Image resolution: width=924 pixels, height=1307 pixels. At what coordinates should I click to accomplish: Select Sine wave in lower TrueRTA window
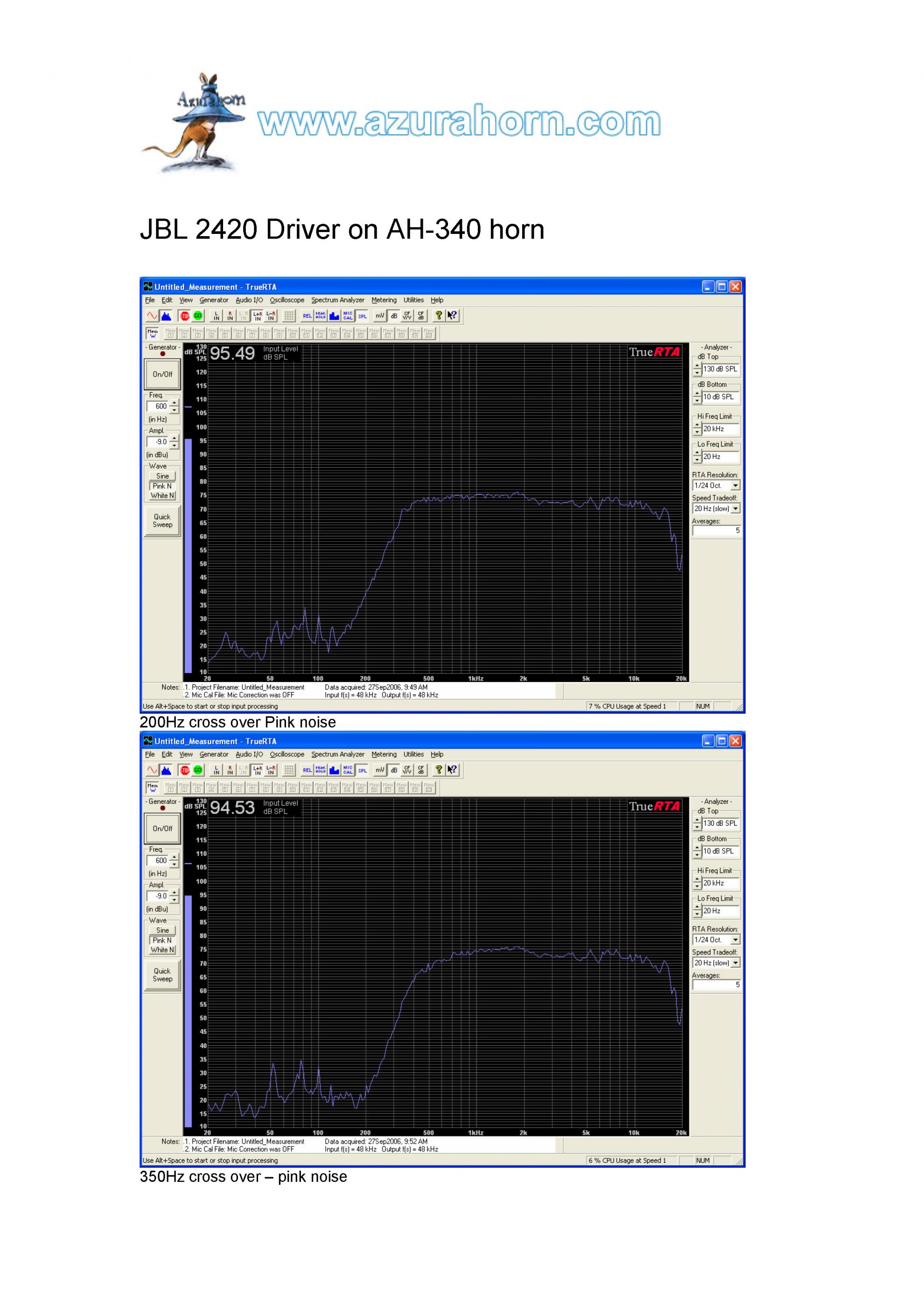[163, 930]
